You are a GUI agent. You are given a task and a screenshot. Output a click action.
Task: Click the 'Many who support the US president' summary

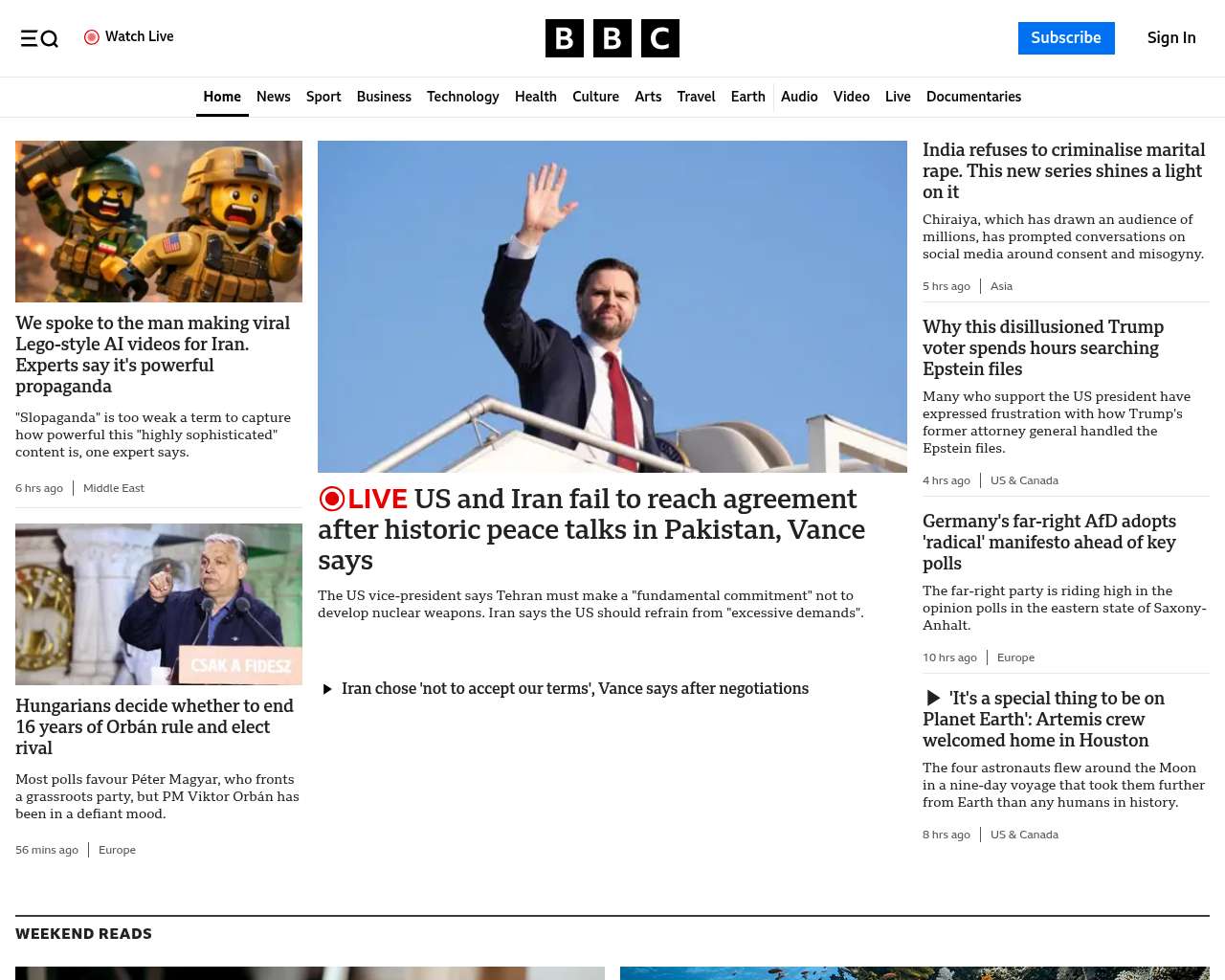coord(1057,423)
